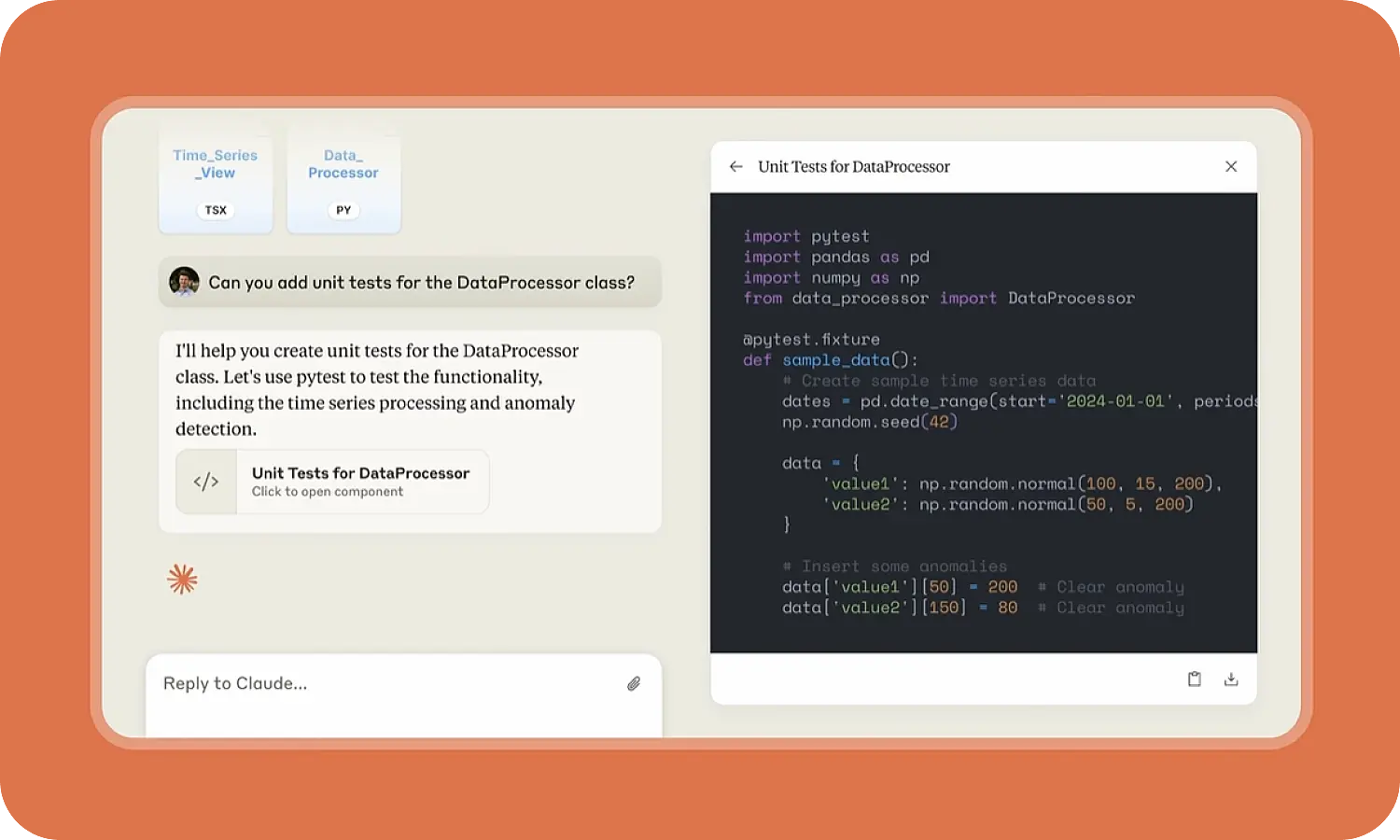The width and height of the screenshot is (1400, 840).
Task: Close the Unit Tests artifact panel
Action: [x=1230, y=167]
